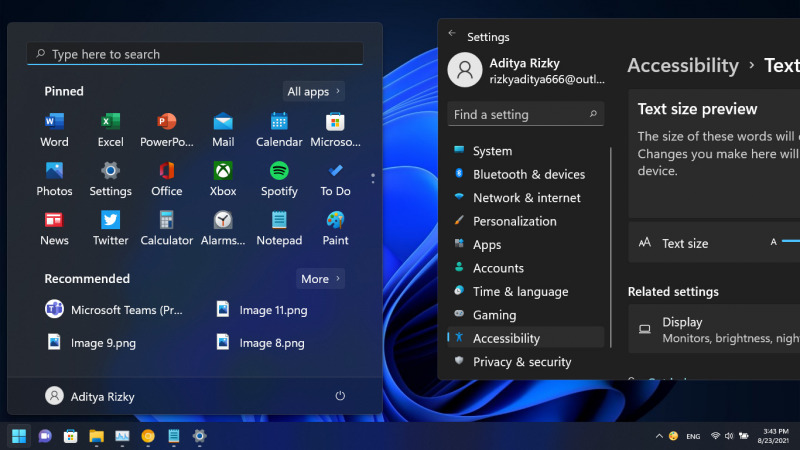Open Word from pinned apps
The height and width of the screenshot is (450, 800).
coord(54,130)
